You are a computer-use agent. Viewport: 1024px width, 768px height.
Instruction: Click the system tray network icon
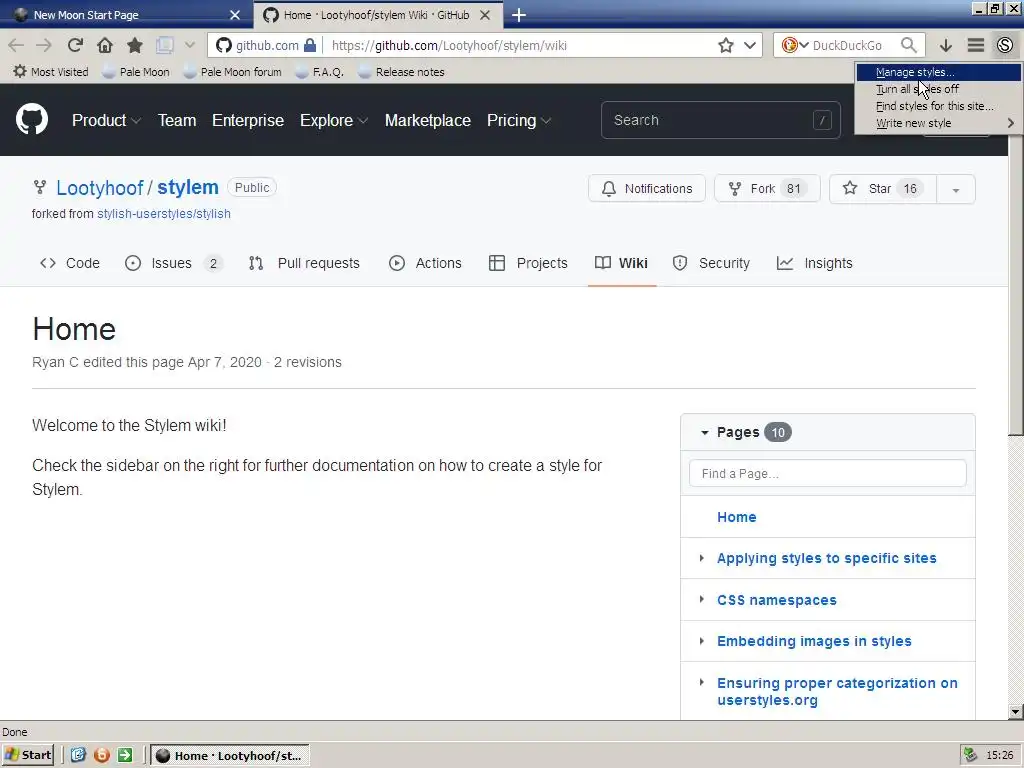(x=970, y=755)
